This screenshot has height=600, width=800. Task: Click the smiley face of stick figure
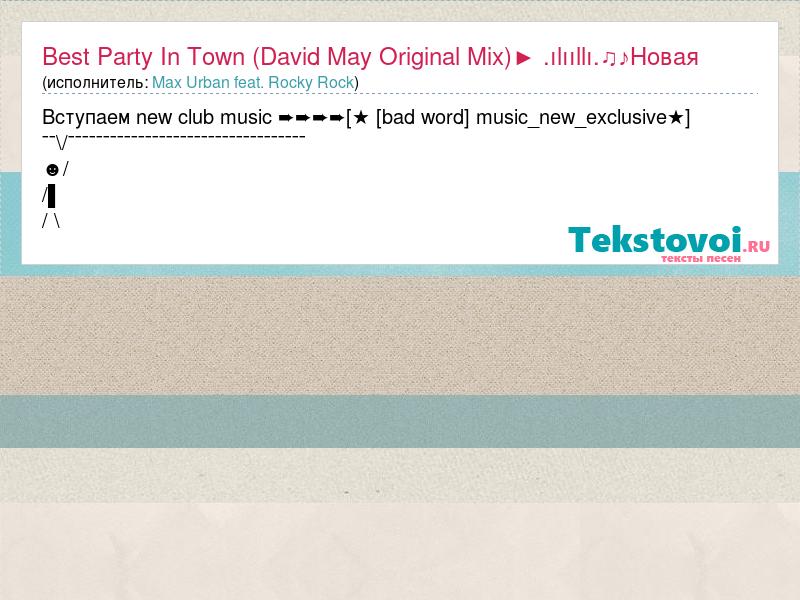[52, 170]
